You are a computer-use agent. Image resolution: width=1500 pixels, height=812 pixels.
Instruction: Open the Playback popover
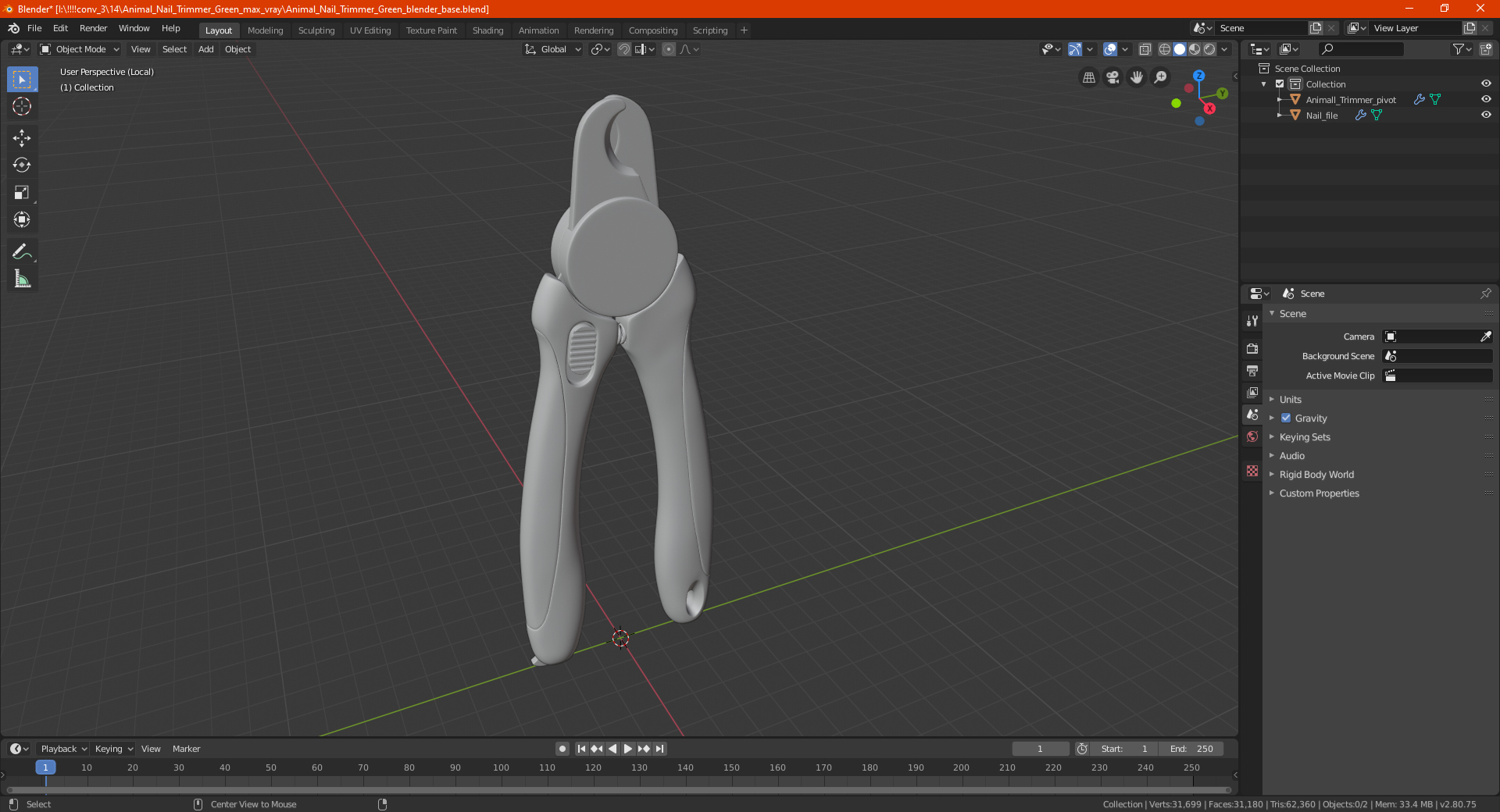63,749
